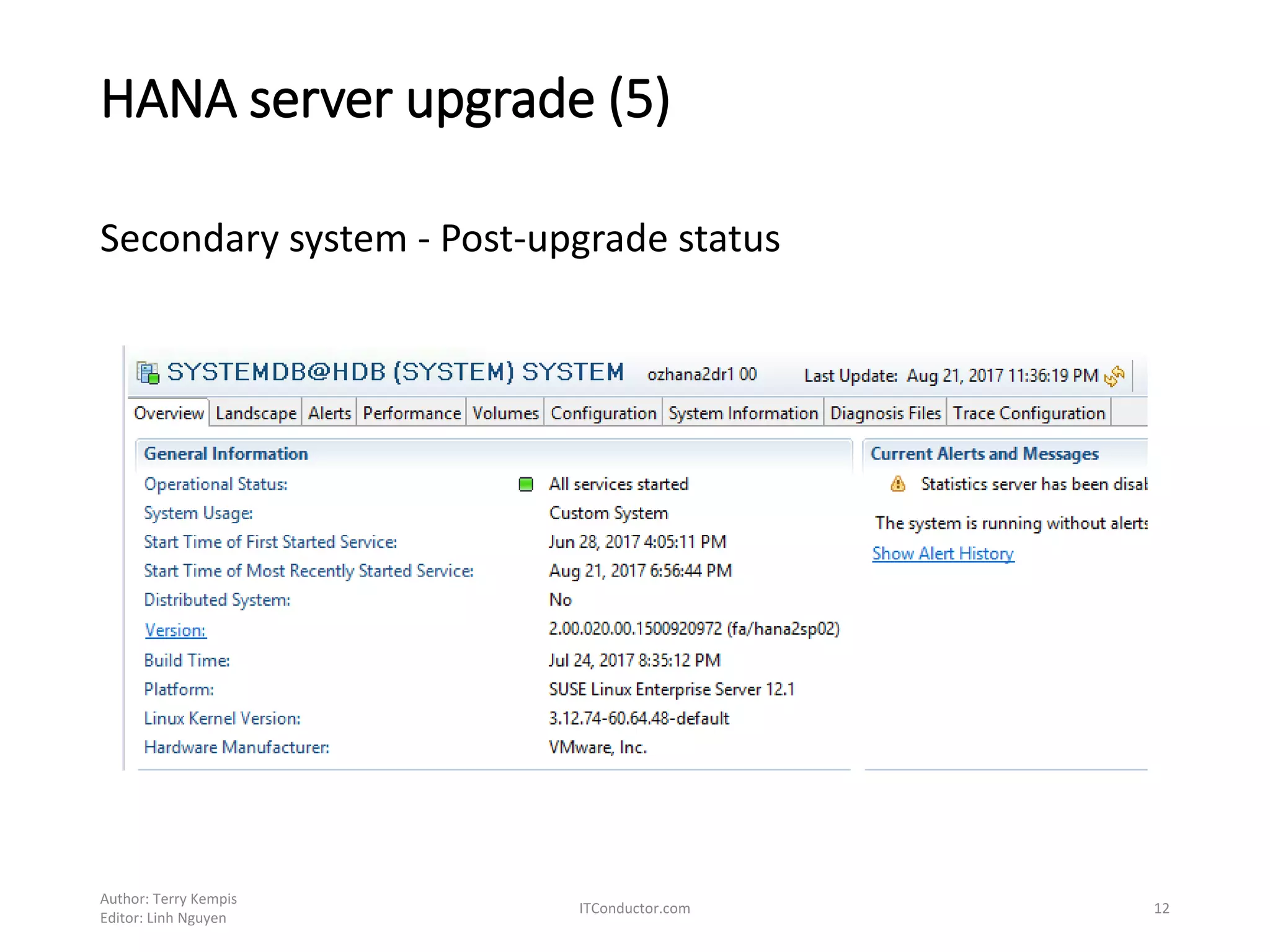Click the system is running without alerts message
1270x952 pixels.
1011,524
